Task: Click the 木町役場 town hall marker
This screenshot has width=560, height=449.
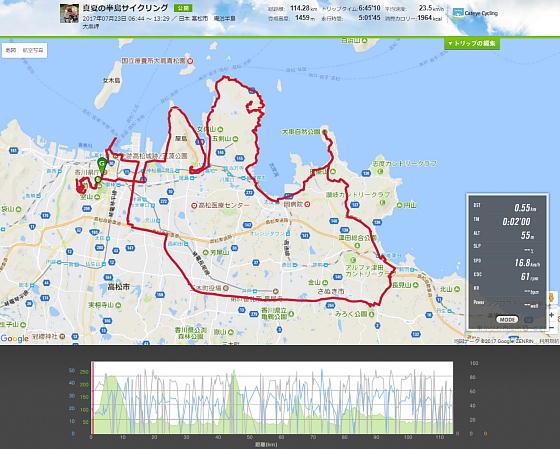Action: [x=226, y=288]
